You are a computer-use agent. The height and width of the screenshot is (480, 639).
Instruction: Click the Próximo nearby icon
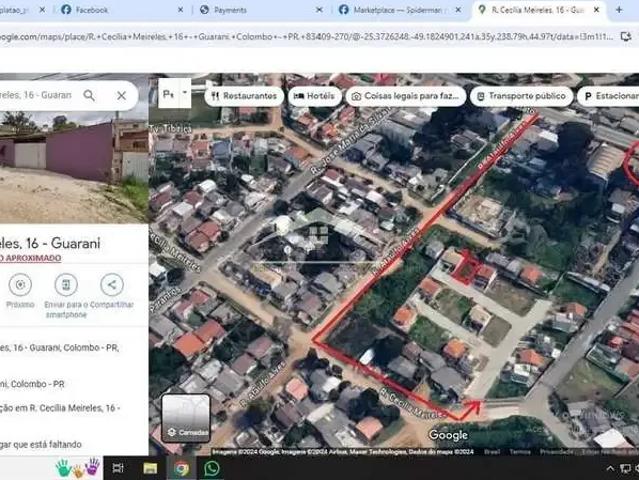[20, 285]
